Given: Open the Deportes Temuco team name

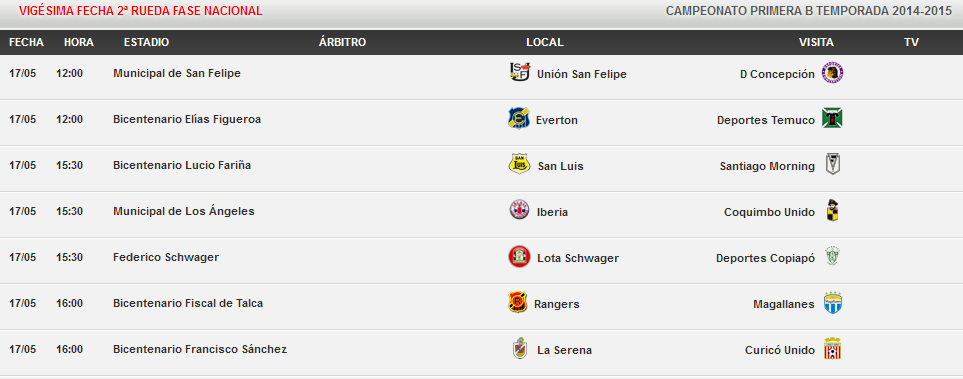Looking at the screenshot, I should coord(766,120).
